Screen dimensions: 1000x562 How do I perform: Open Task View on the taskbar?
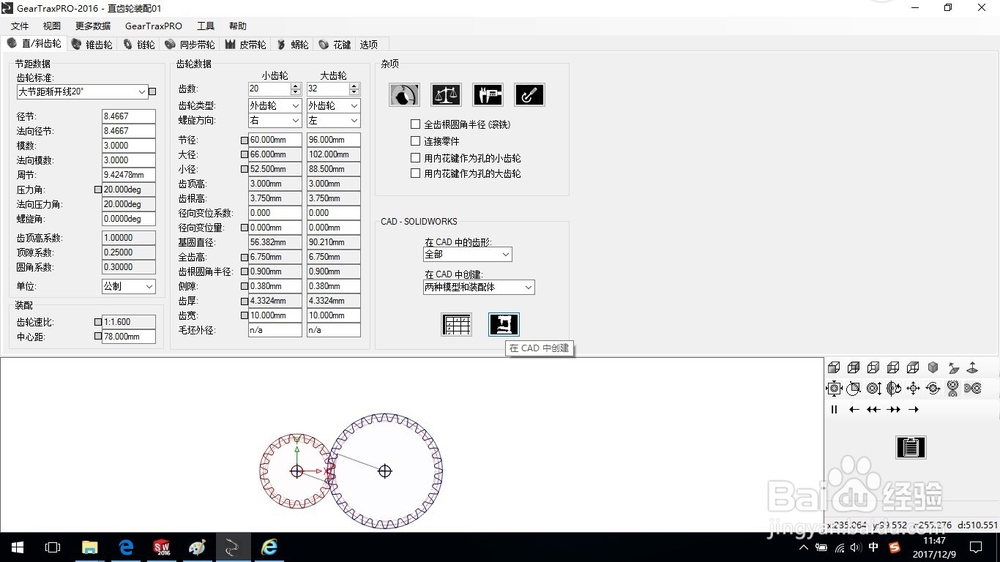(x=53, y=547)
